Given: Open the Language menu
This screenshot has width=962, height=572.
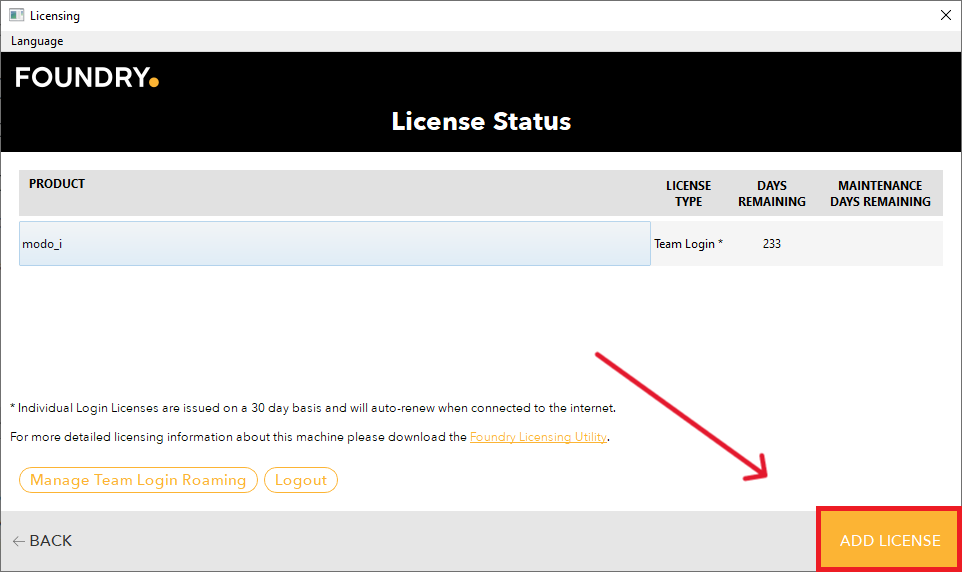Looking at the screenshot, I should pos(37,41).
